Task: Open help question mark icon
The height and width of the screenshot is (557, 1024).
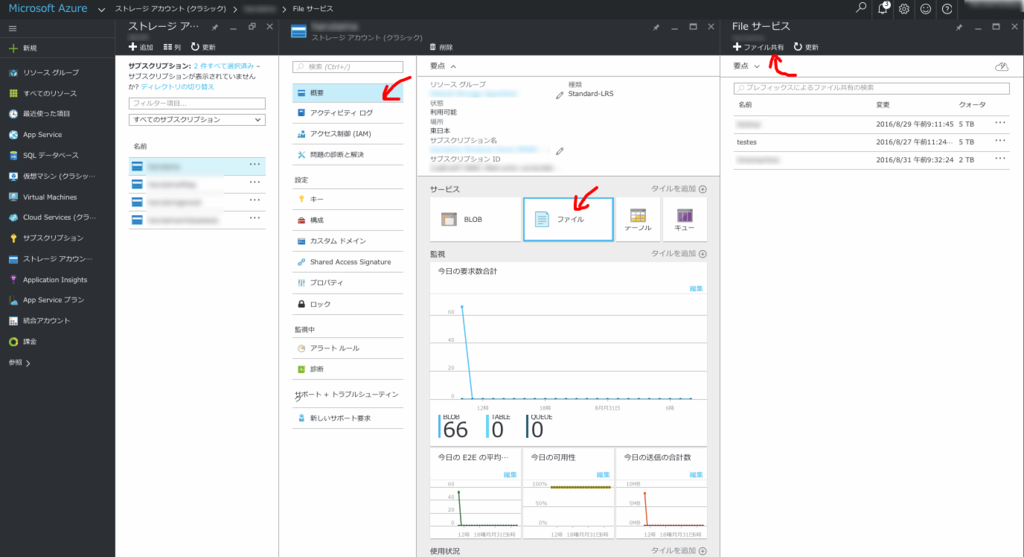Action: coord(947,9)
